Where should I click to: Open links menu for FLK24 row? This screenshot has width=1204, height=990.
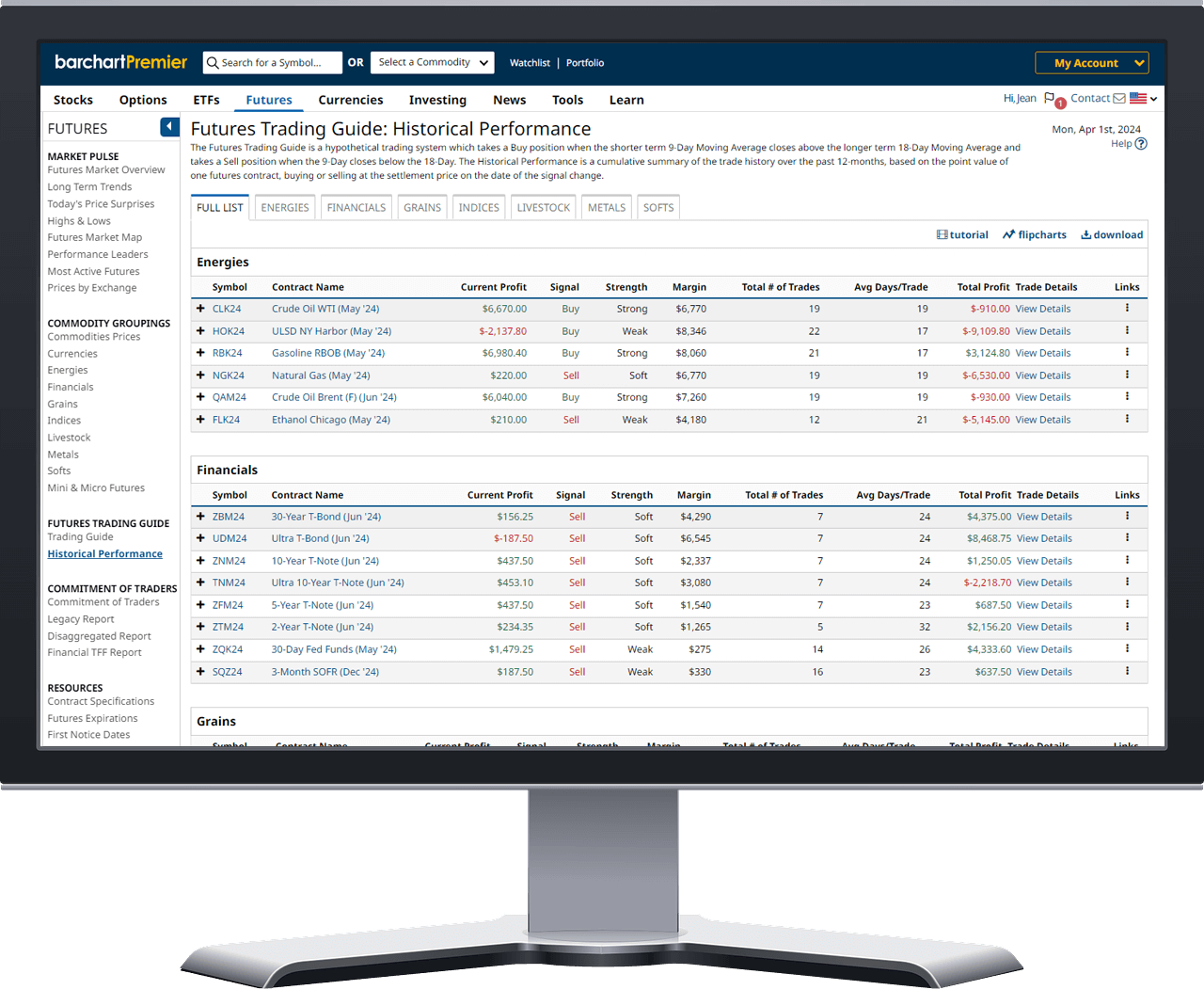(x=1127, y=419)
